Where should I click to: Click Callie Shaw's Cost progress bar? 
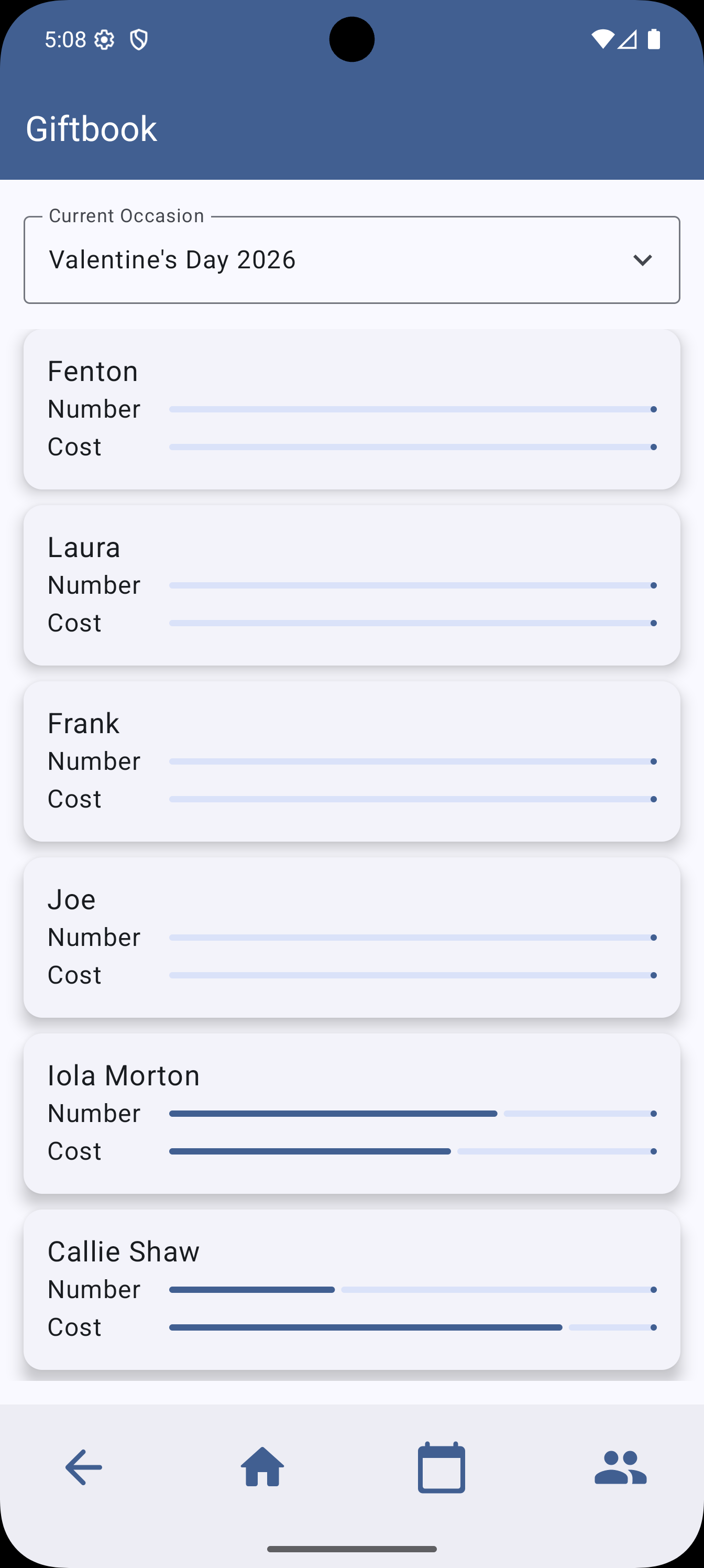(413, 1327)
